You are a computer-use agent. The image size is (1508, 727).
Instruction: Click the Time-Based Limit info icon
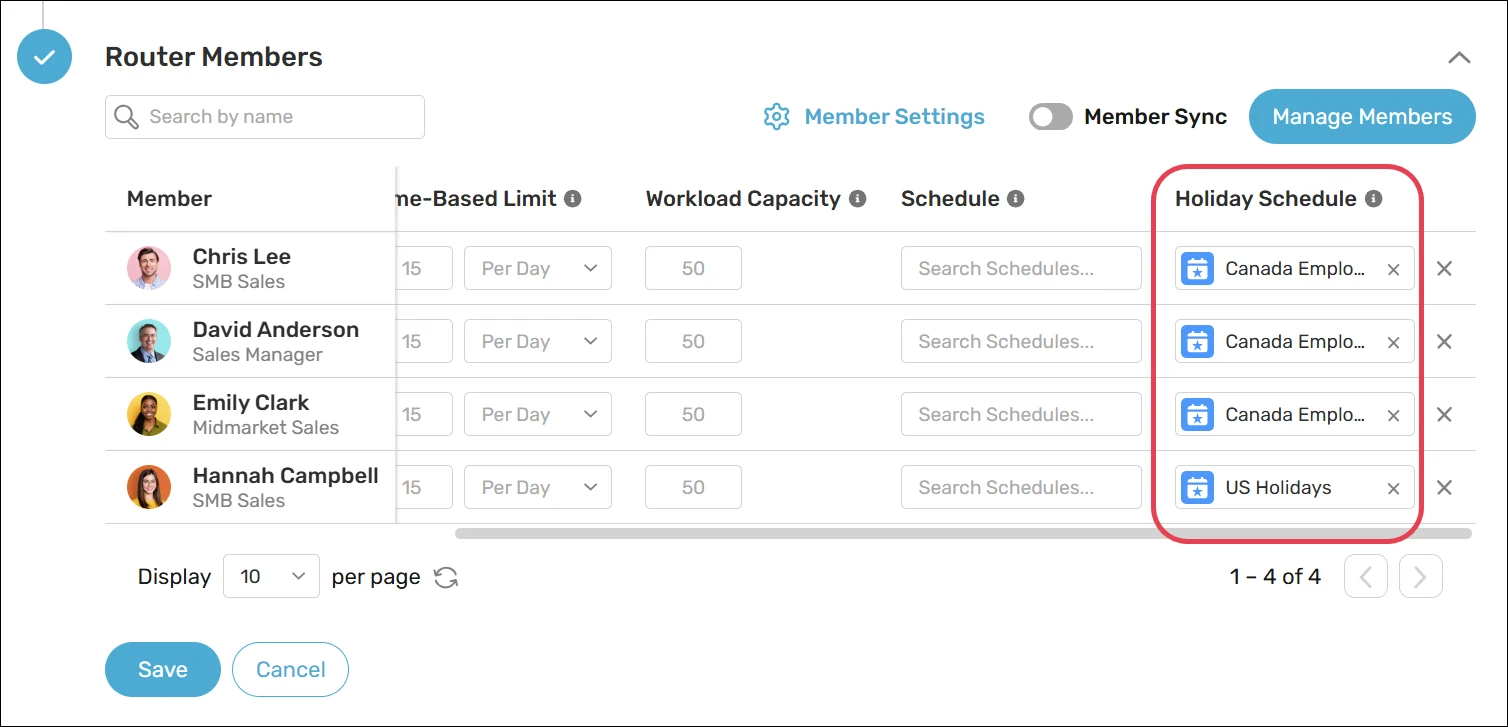click(x=573, y=199)
